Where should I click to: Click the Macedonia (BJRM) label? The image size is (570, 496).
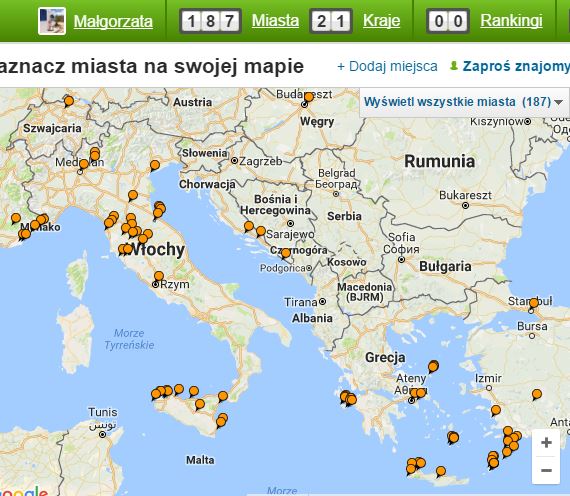[365, 292]
